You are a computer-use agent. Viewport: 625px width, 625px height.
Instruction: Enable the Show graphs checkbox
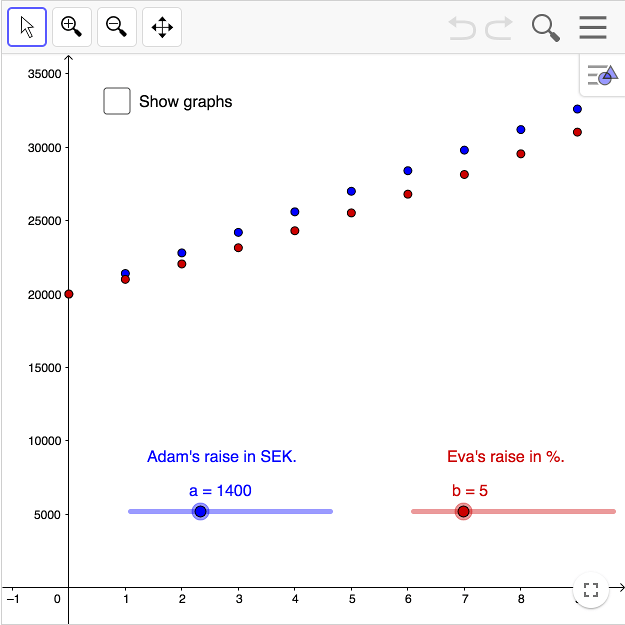pos(117,101)
